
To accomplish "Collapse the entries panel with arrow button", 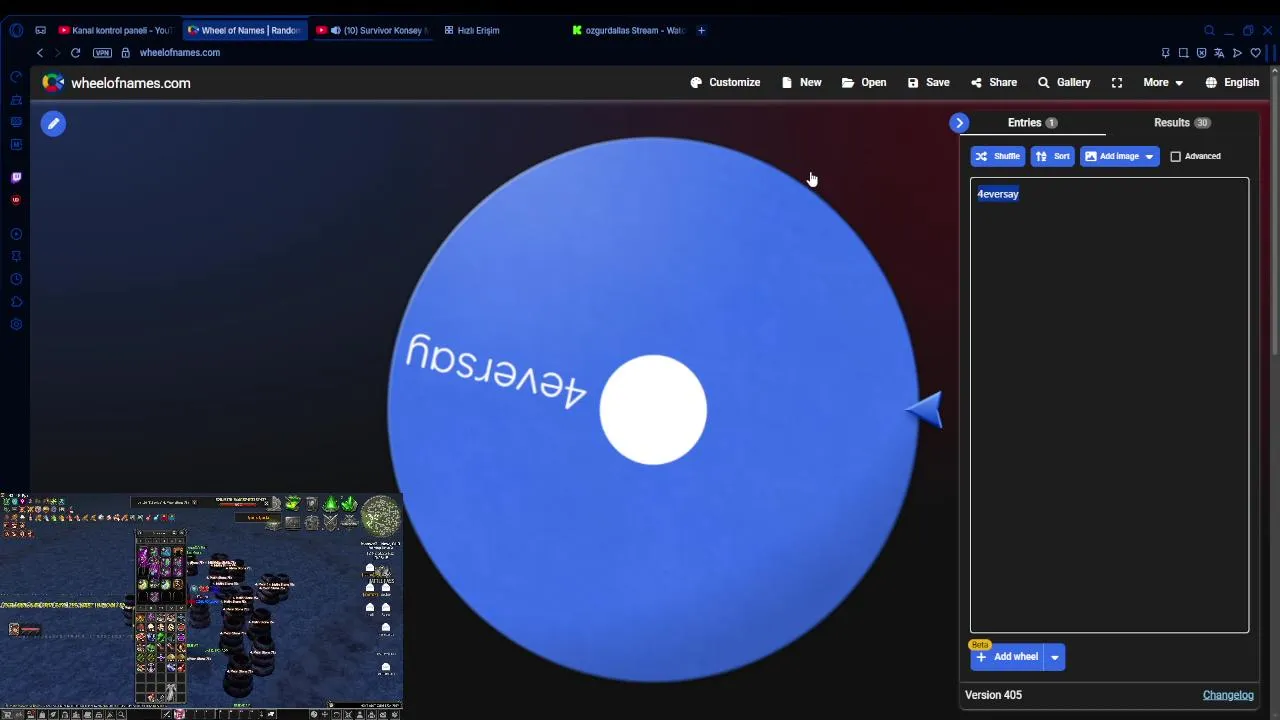I will click(959, 123).
